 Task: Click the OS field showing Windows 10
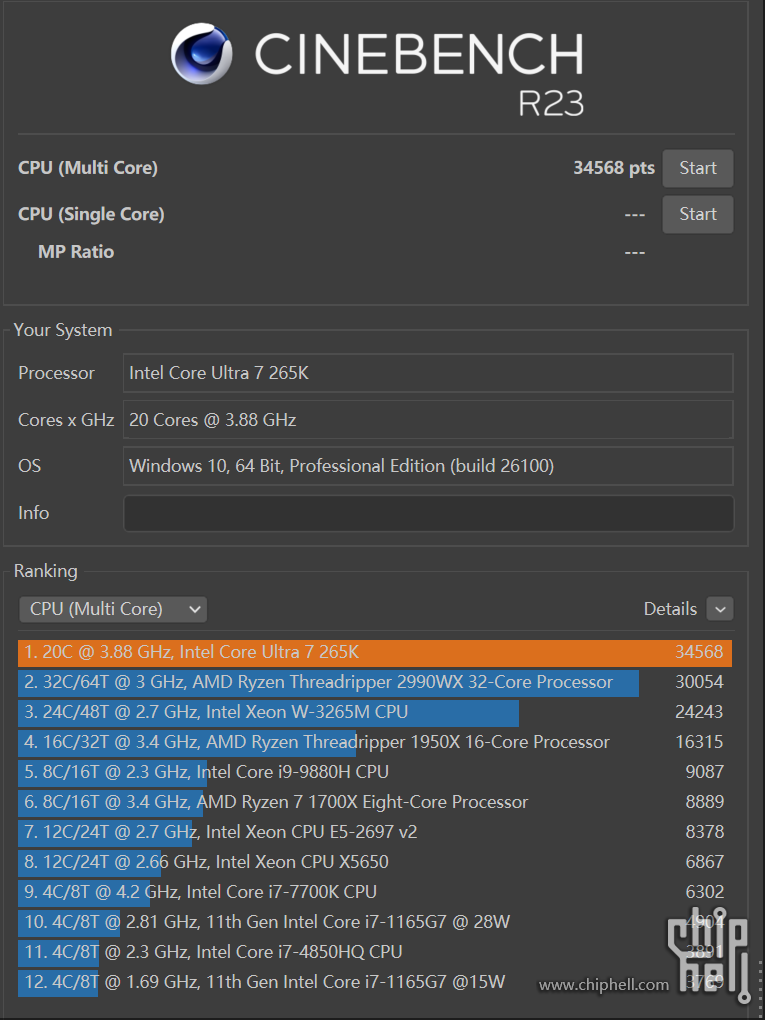coord(428,466)
